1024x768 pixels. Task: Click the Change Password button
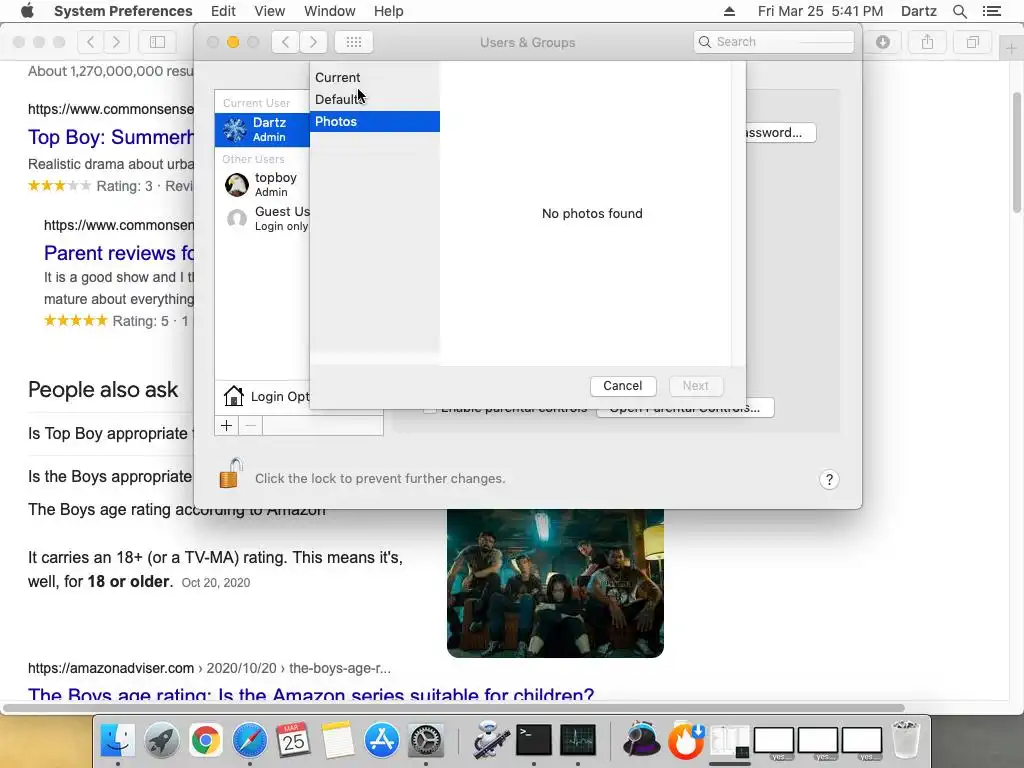pyautogui.click(x=779, y=133)
